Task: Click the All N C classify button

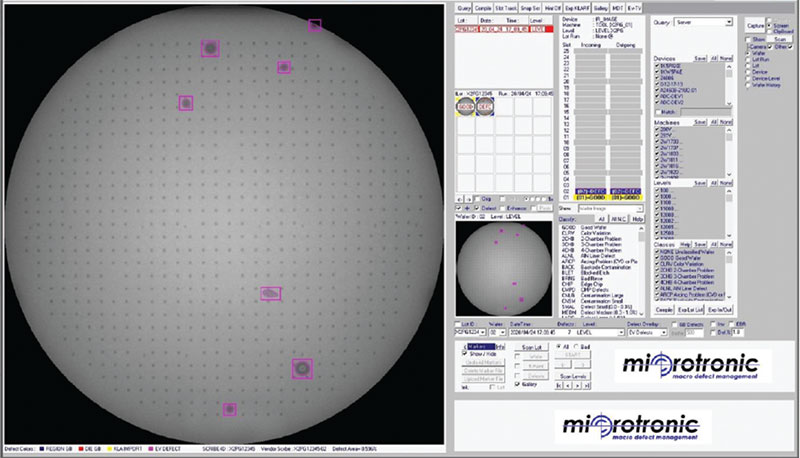Action: [618, 219]
